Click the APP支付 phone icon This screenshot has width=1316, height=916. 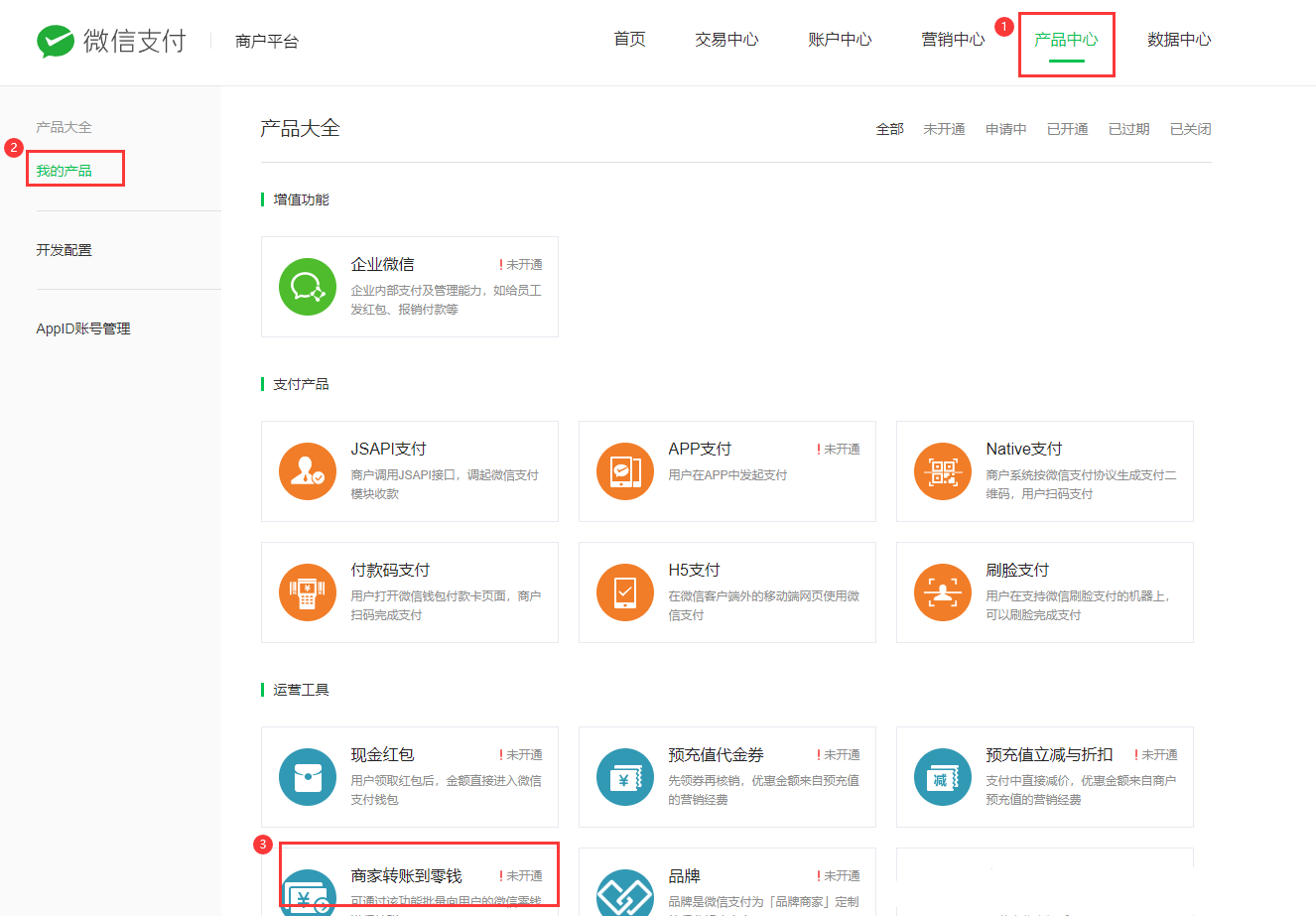pos(625,471)
